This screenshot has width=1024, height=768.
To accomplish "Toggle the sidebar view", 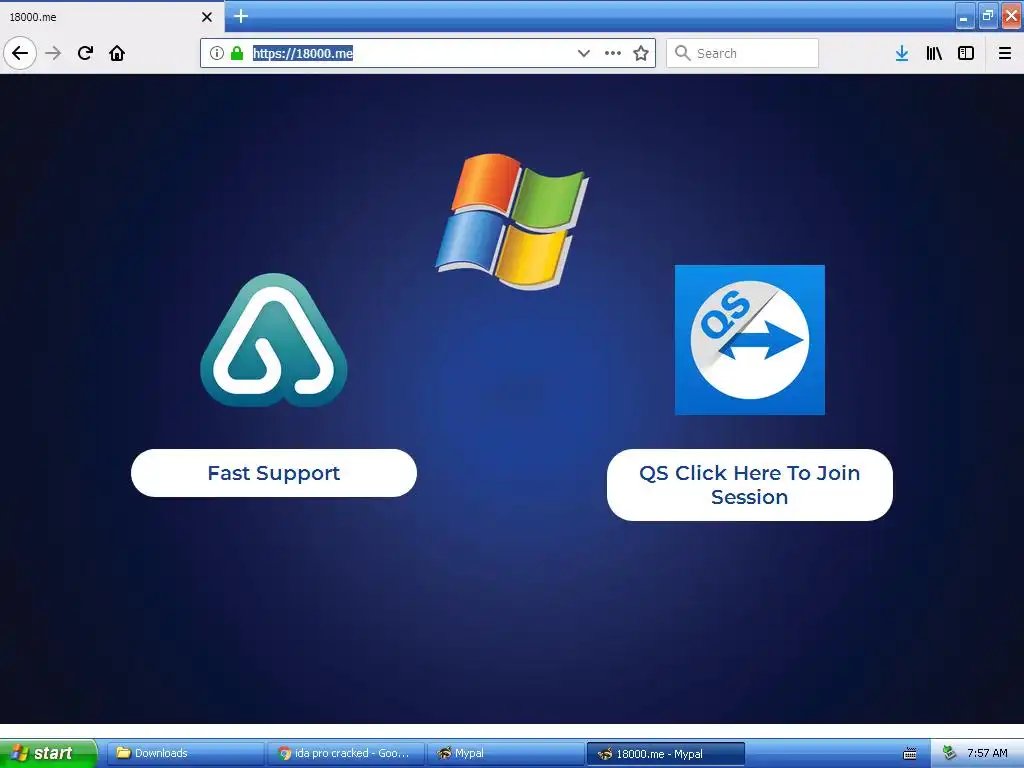I will [966, 53].
